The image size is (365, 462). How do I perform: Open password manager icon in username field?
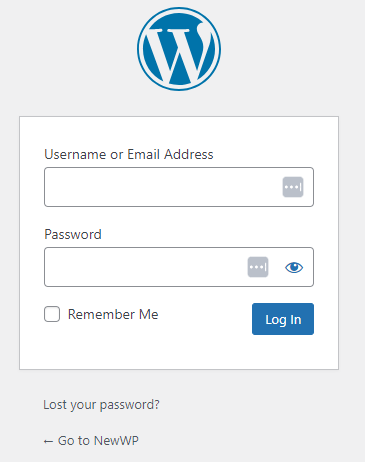click(x=293, y=187)
